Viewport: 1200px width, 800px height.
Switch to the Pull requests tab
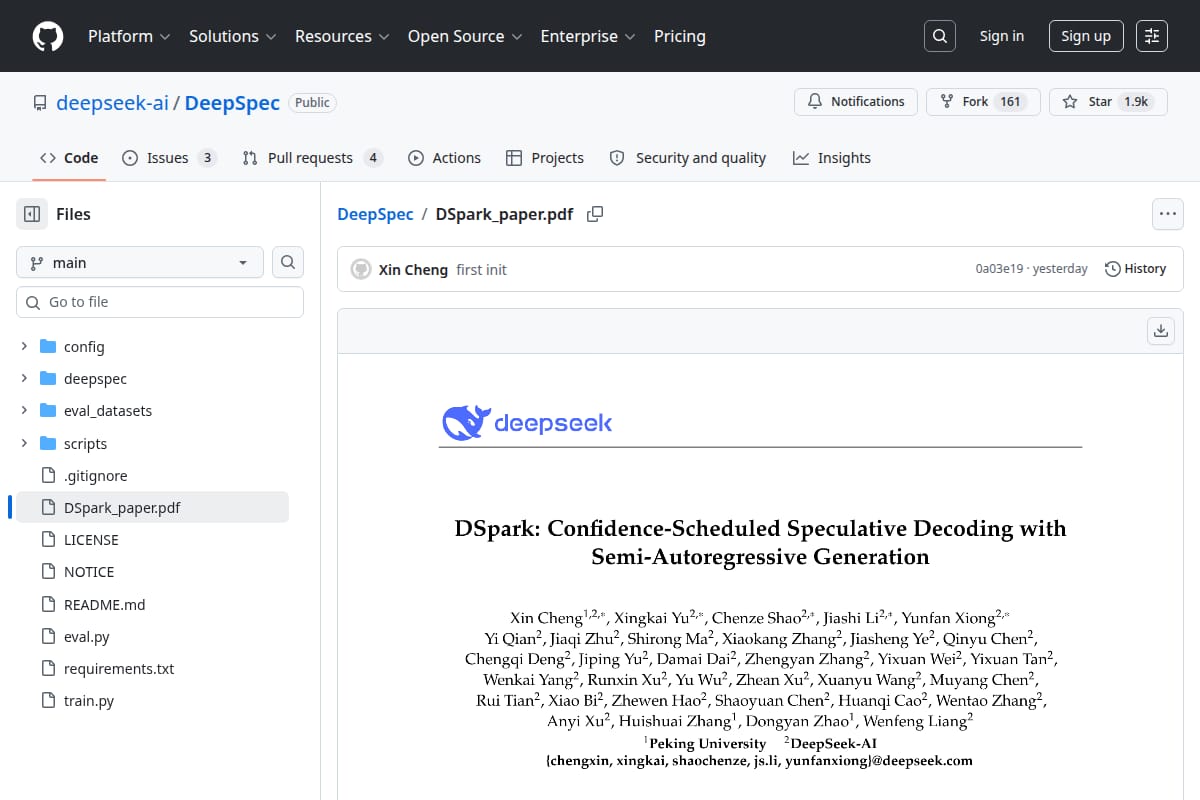[x=312, y=158]
